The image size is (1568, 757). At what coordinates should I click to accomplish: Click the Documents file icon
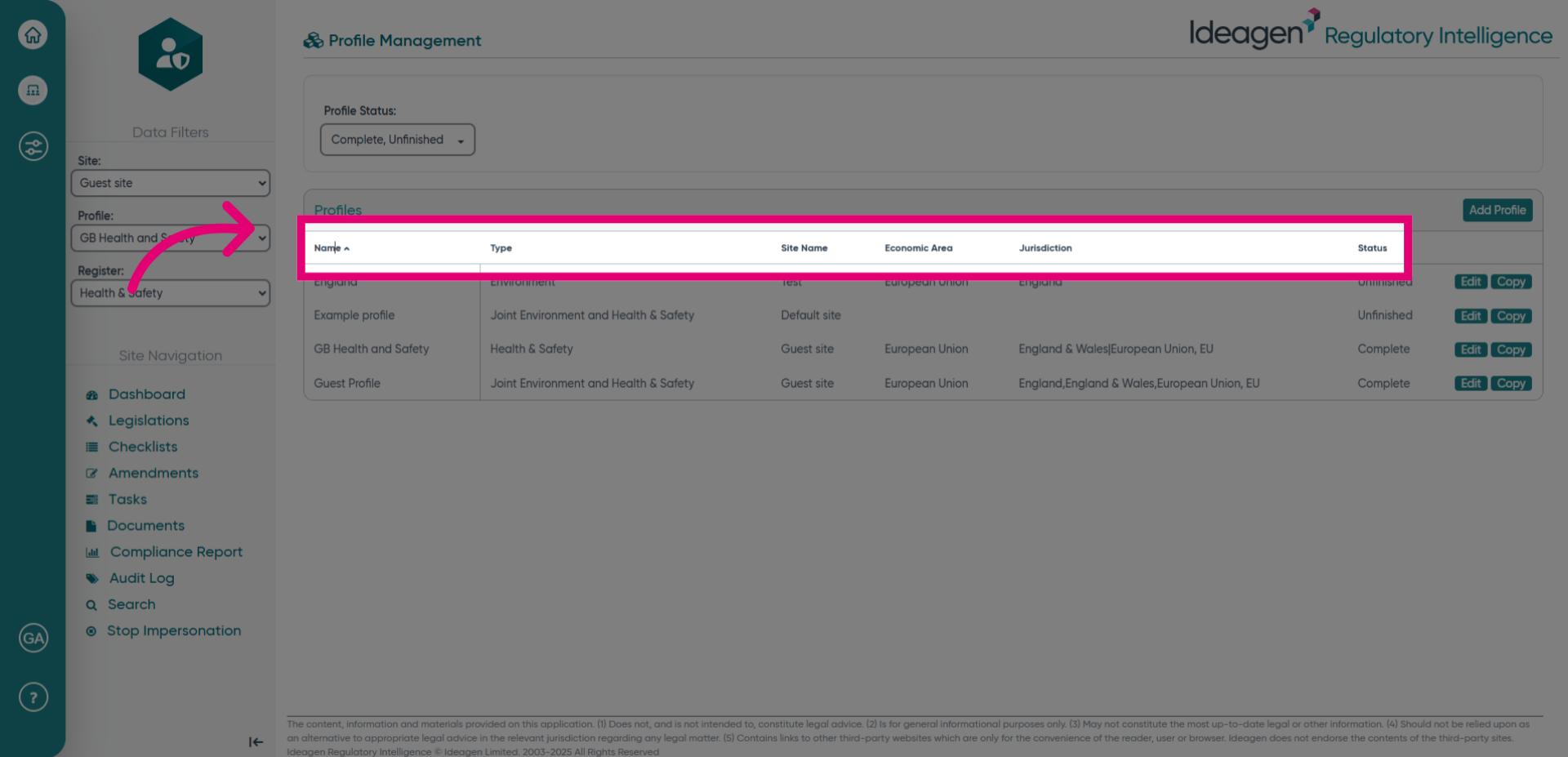91,526
